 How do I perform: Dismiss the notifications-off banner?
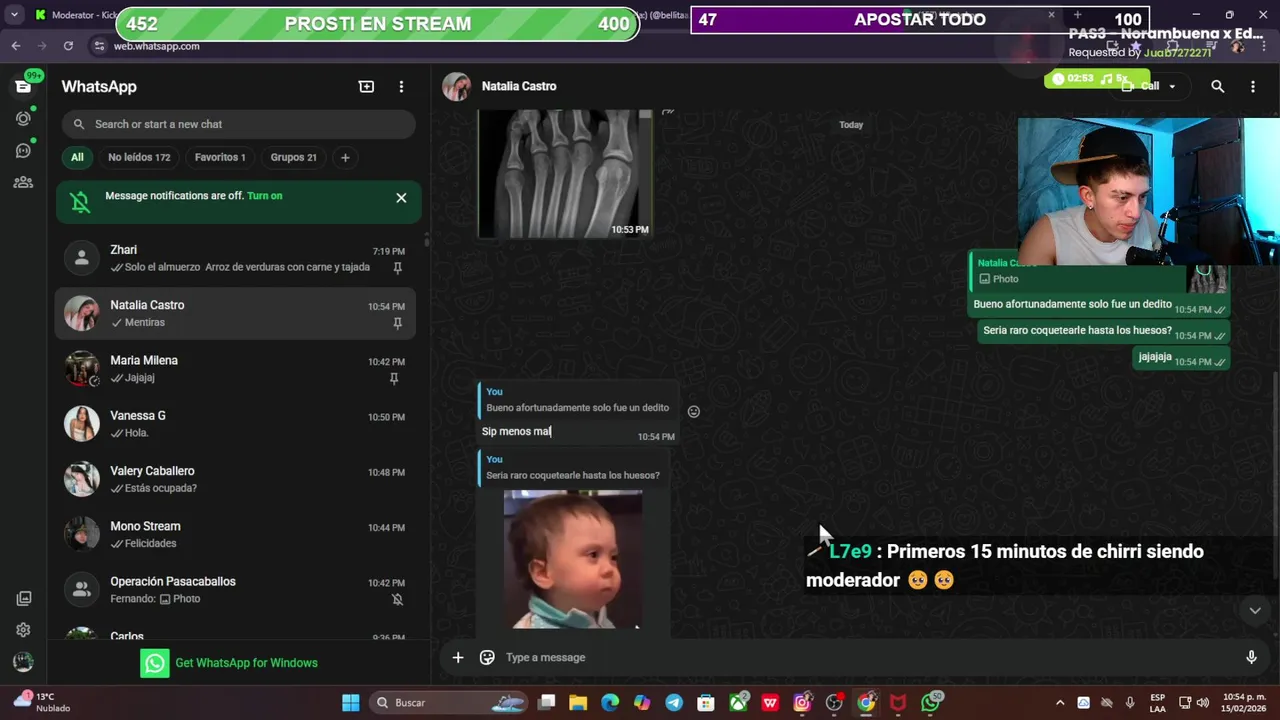tap(401, 198)
